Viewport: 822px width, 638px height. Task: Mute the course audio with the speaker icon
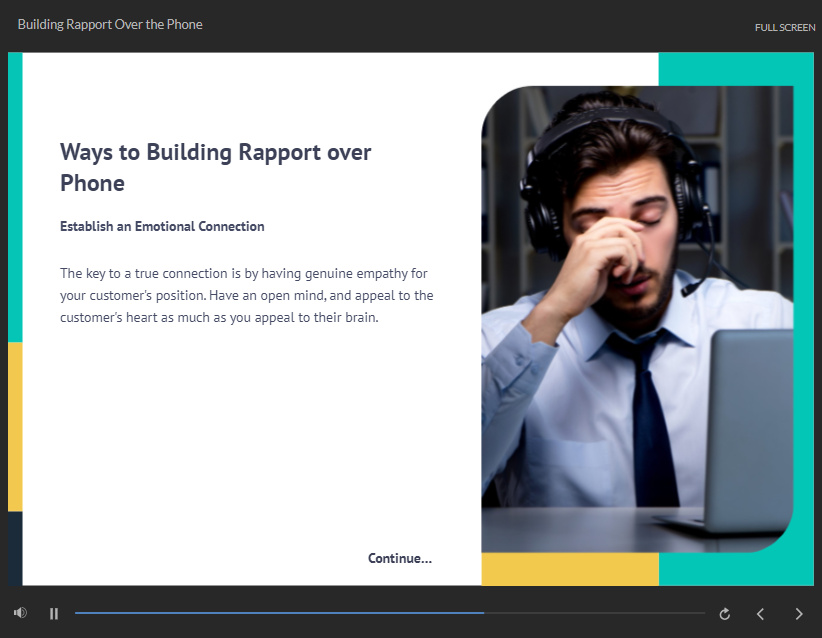click(20, 613)
